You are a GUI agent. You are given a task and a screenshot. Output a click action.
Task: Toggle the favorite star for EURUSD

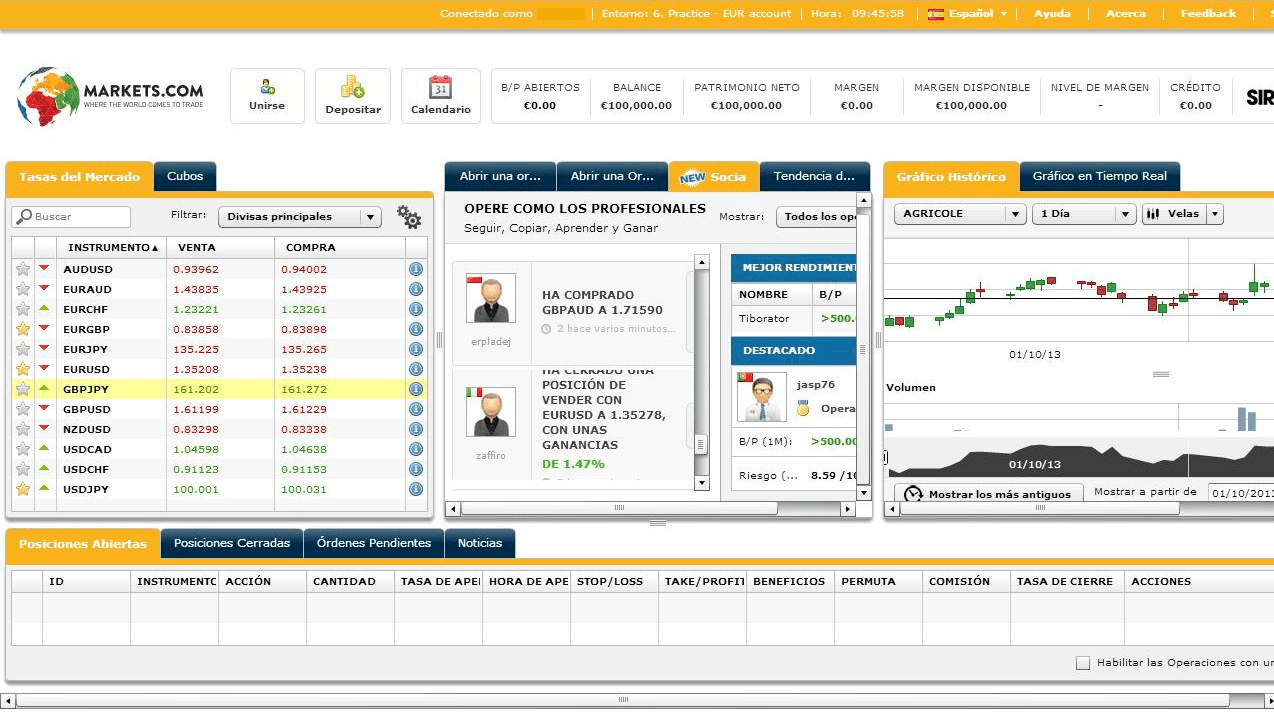click(23, 369)
